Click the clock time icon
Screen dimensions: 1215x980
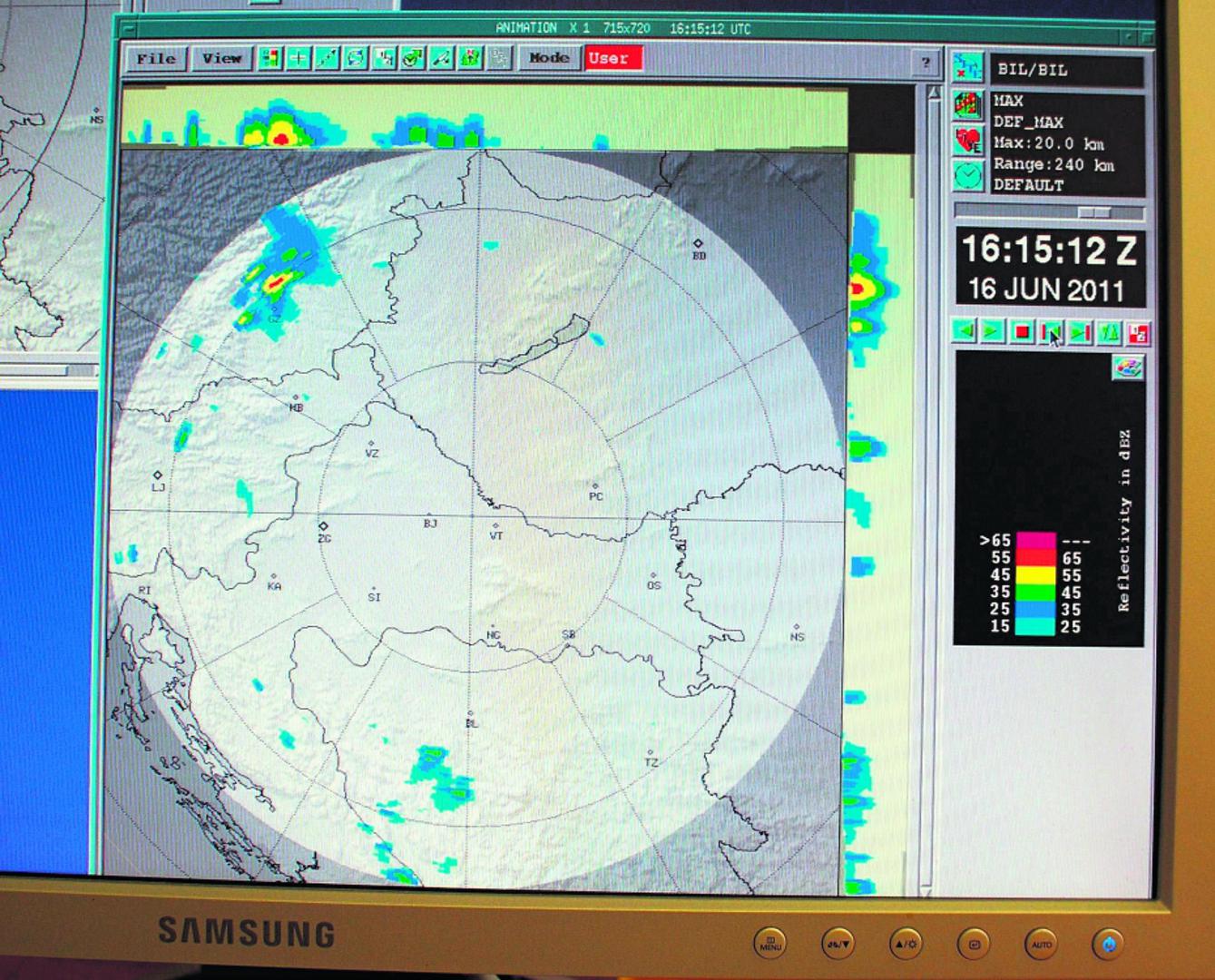point(968,174)
